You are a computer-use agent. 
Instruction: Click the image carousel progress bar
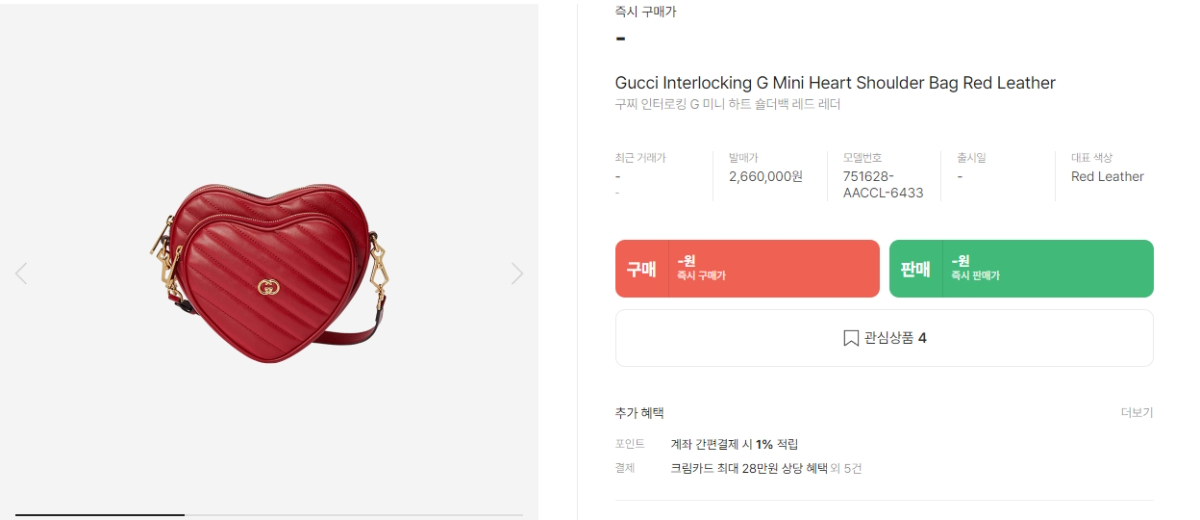[x=269, y=515]
